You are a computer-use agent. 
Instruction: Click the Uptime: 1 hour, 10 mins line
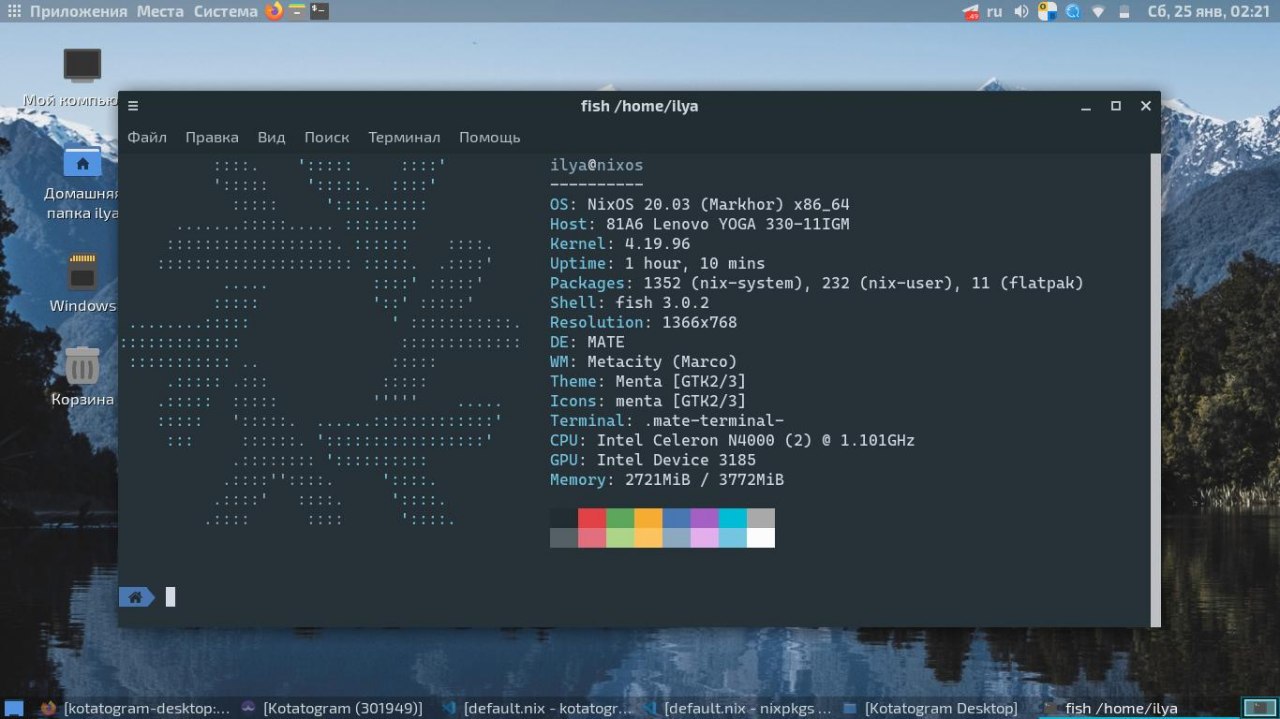(x=657, y=263)
